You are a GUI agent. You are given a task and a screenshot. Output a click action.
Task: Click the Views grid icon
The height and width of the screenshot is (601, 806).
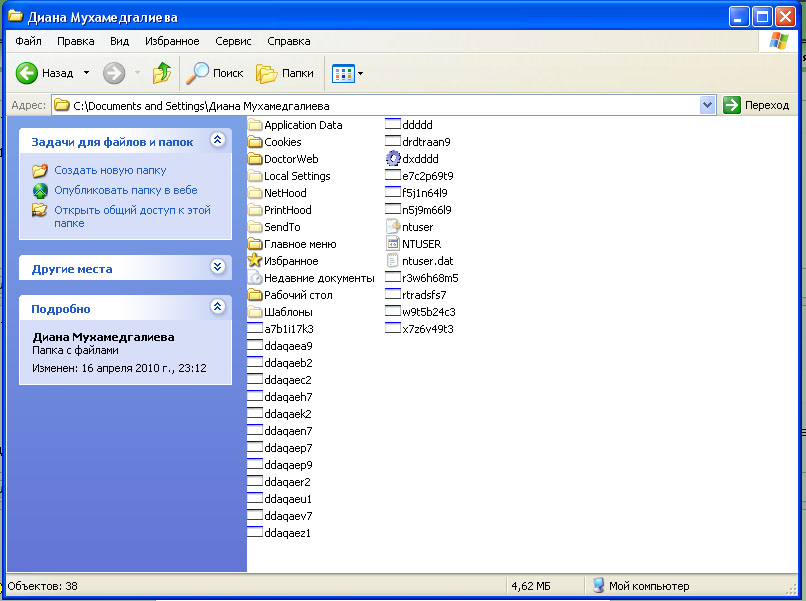[x=343, y=74]
